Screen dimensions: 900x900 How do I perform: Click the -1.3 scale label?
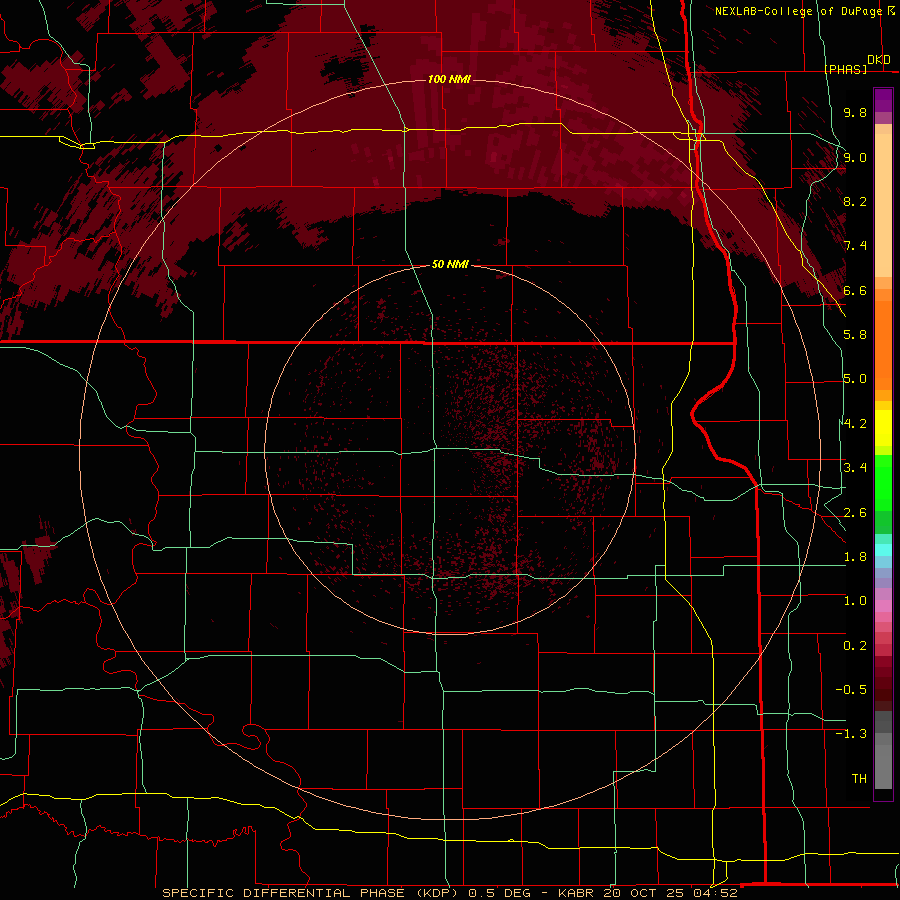851,734
